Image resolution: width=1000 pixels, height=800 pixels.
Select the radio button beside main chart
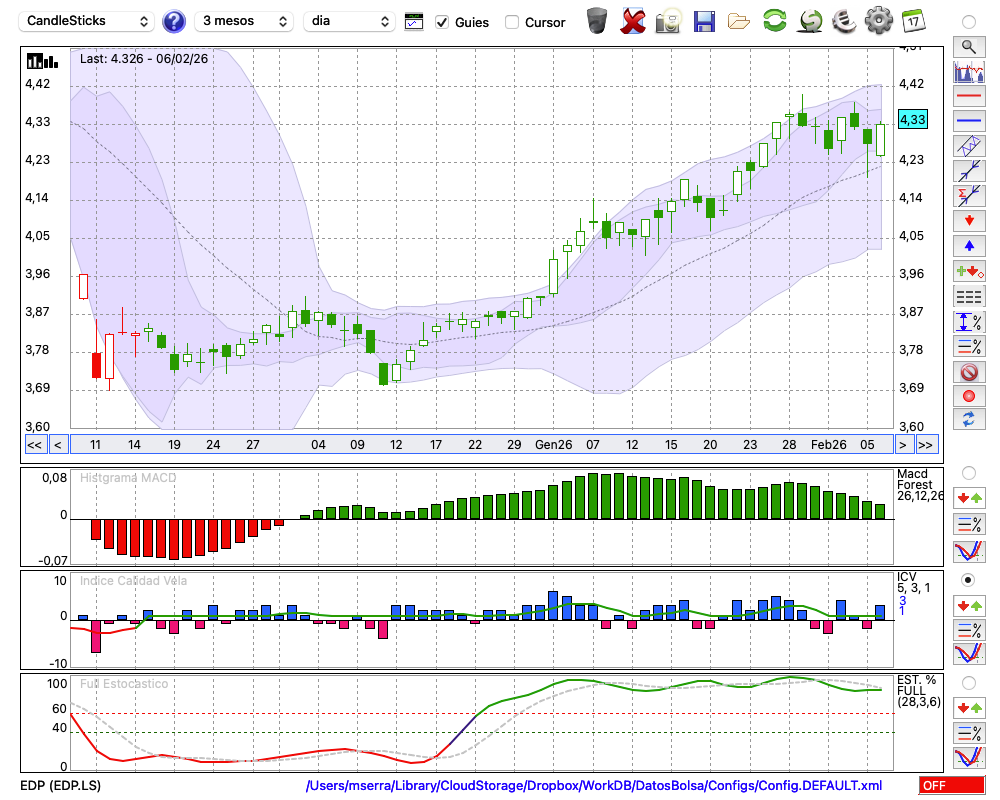click(969, 22)
